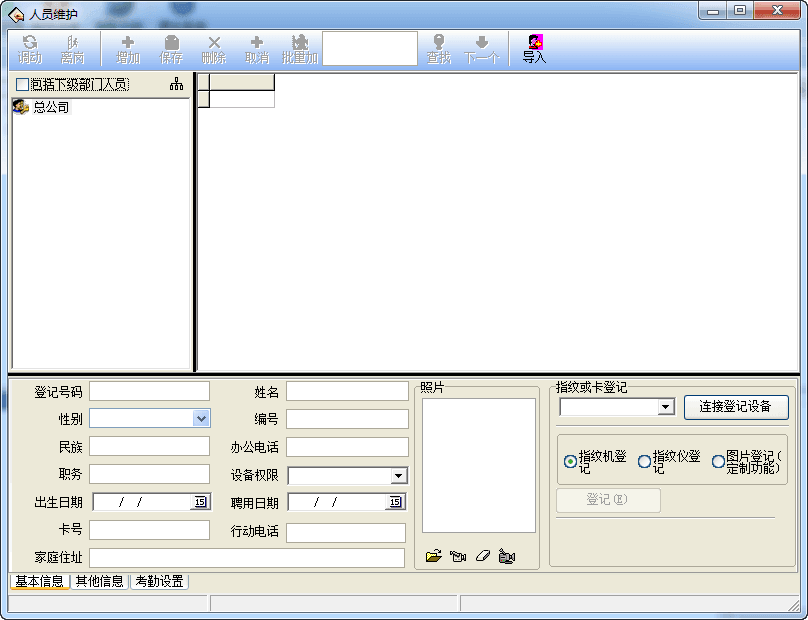Select 指纹仪登记 radio option
This screenshot has height=620, width=808.
coord(644,461)
